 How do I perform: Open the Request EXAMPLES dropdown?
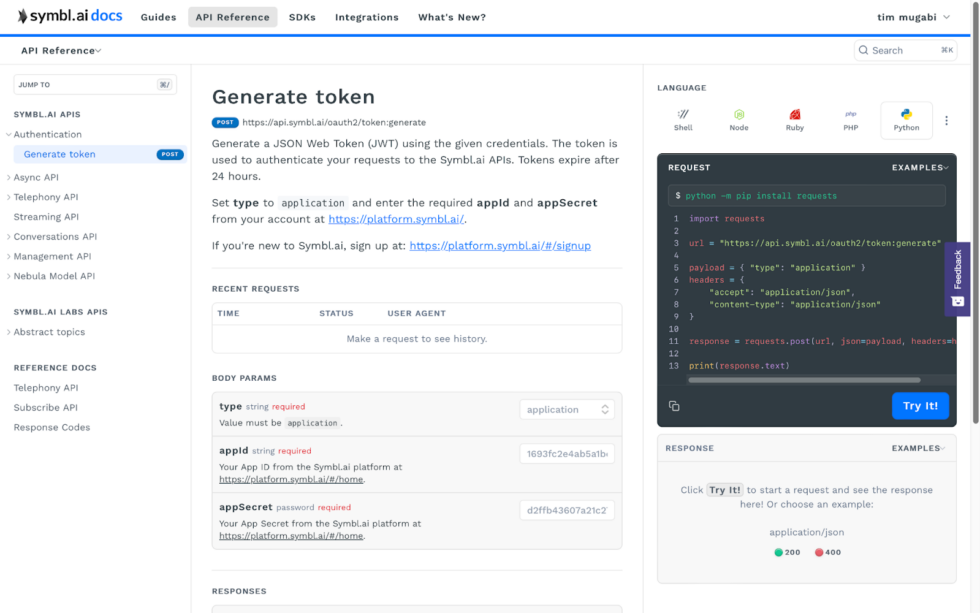click(919, 167)
